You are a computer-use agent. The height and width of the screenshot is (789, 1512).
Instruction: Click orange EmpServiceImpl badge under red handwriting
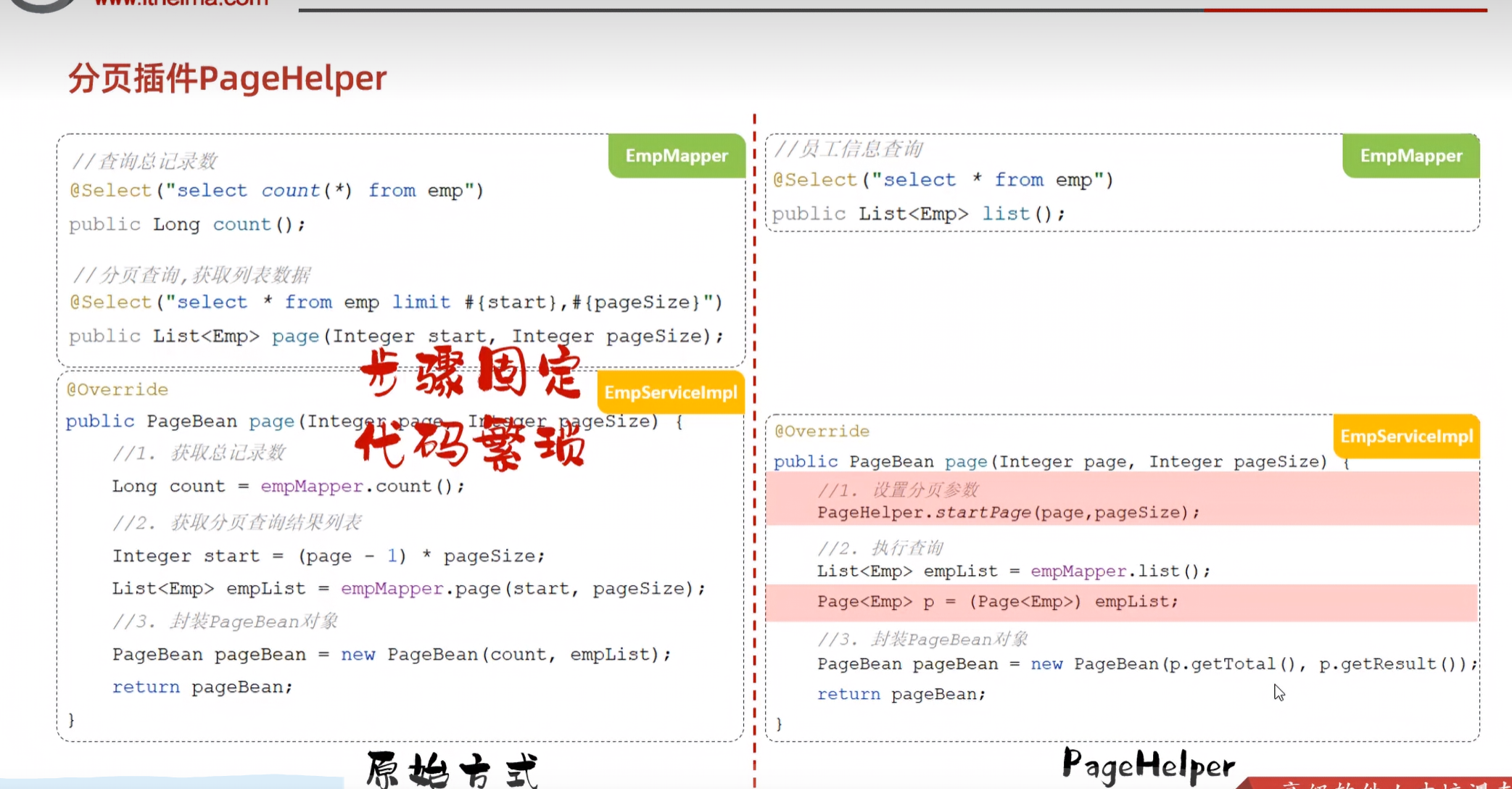(x=670, y=393)
